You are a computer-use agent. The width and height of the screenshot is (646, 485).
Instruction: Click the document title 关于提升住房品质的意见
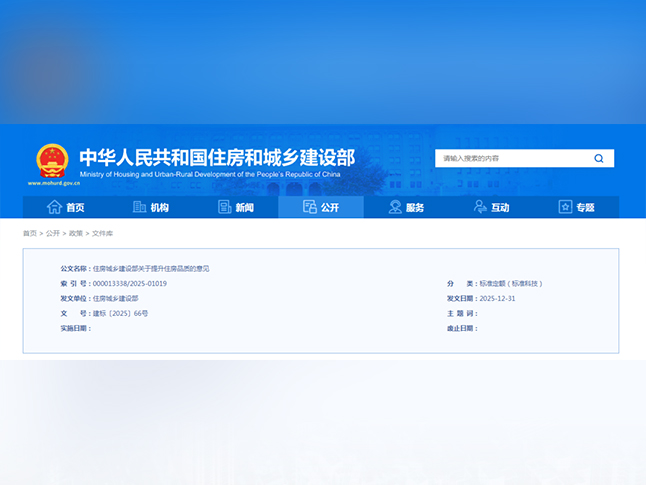151,269
